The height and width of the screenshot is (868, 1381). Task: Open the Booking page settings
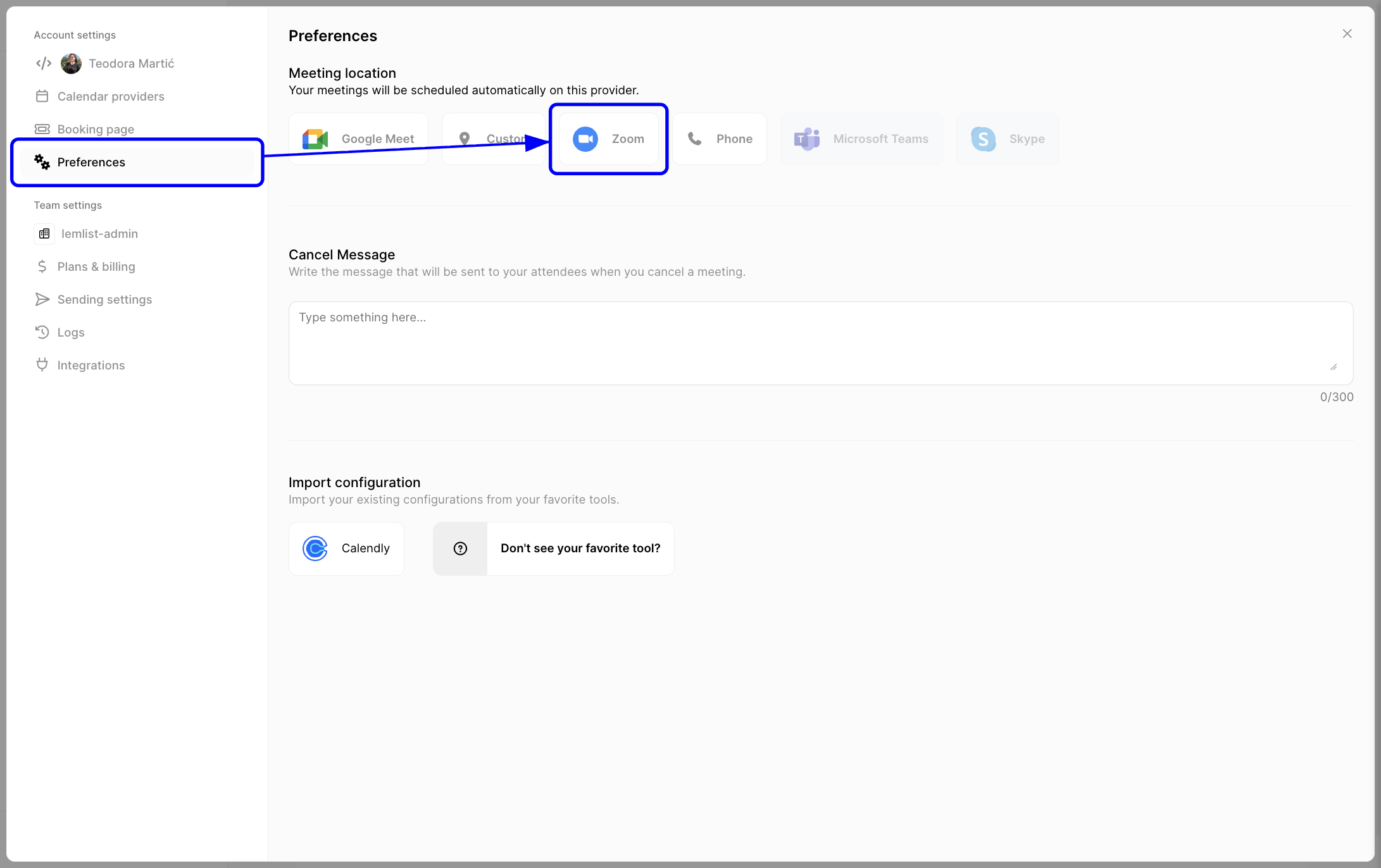pos(96,128)
